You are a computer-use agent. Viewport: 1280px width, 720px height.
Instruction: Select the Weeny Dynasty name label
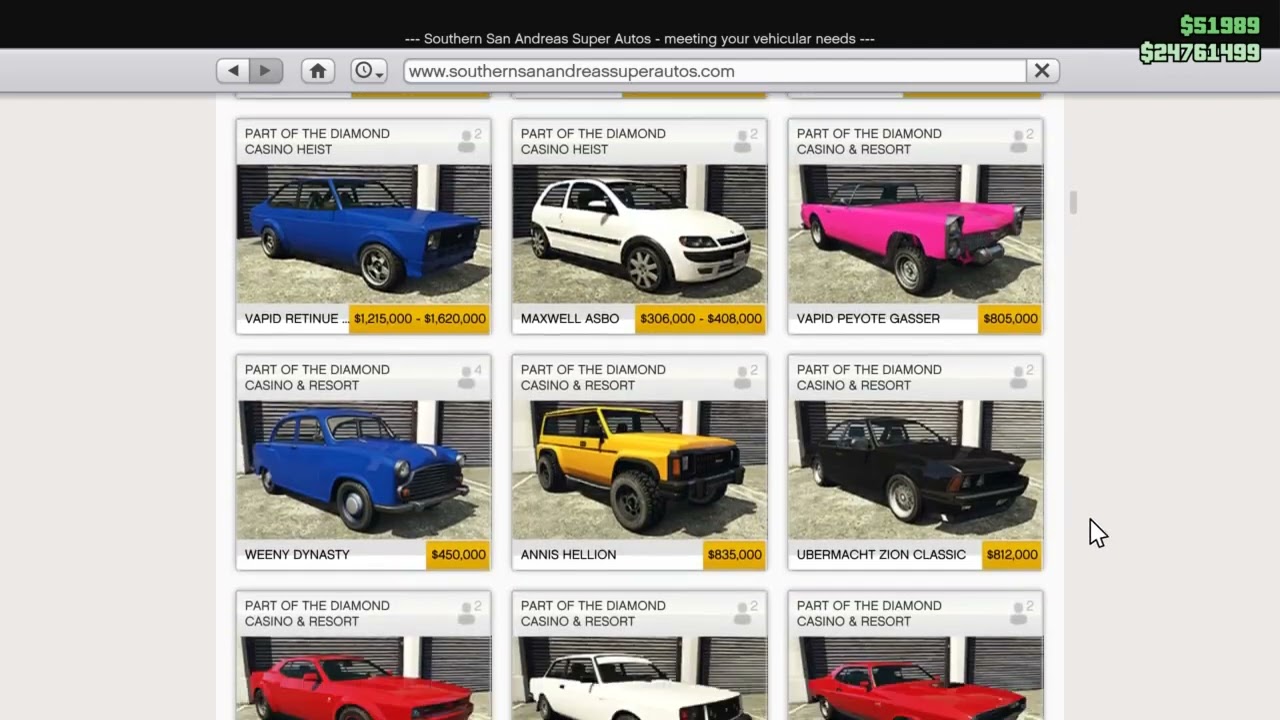tap(297, 555)
